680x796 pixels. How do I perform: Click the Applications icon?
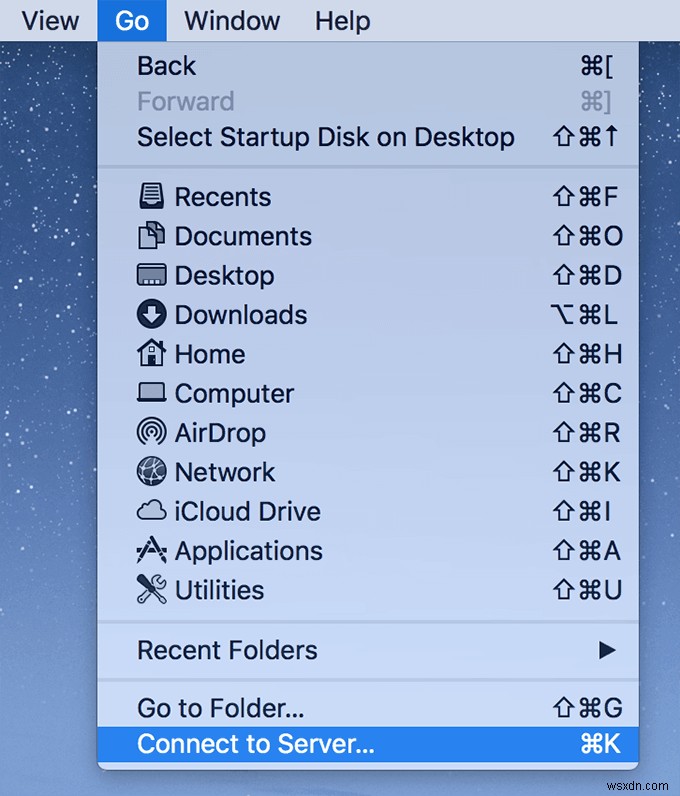pos(151,550)
